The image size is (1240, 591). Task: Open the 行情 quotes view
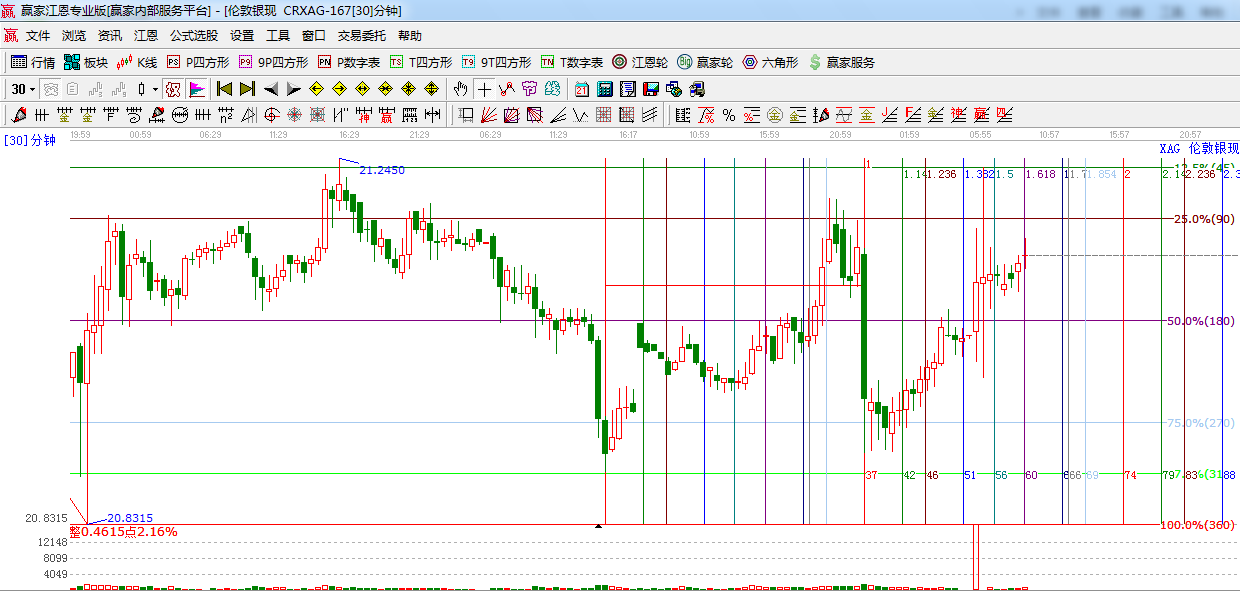pos(33,62)
